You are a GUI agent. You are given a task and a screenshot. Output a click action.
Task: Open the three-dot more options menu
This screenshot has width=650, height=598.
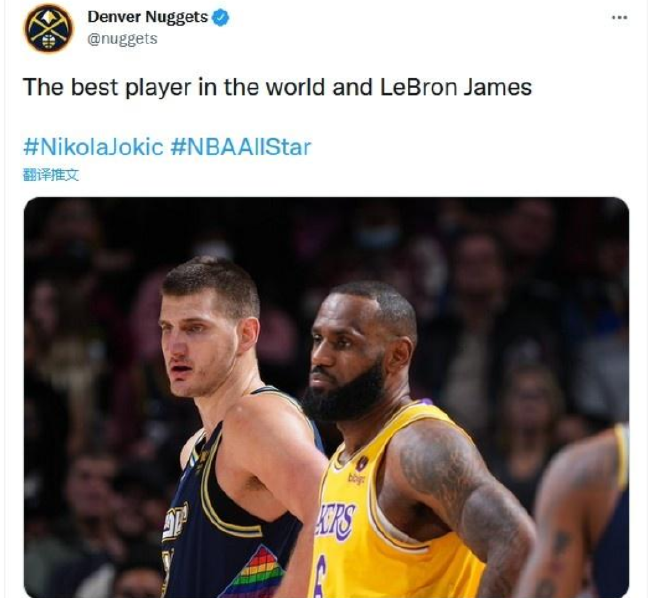(x=619, y=17)
